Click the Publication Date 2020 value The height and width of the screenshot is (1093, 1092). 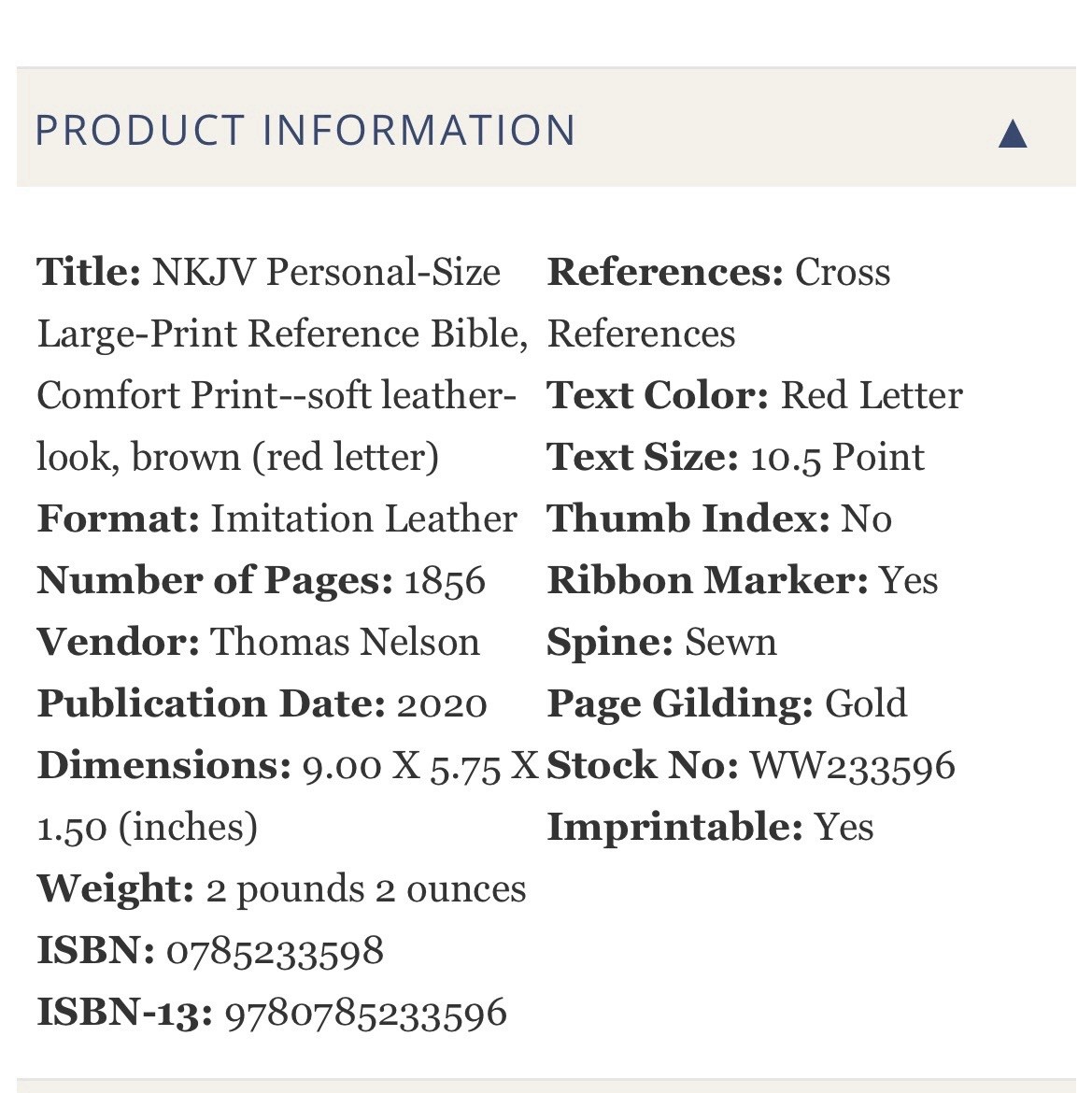coord(442,703)
